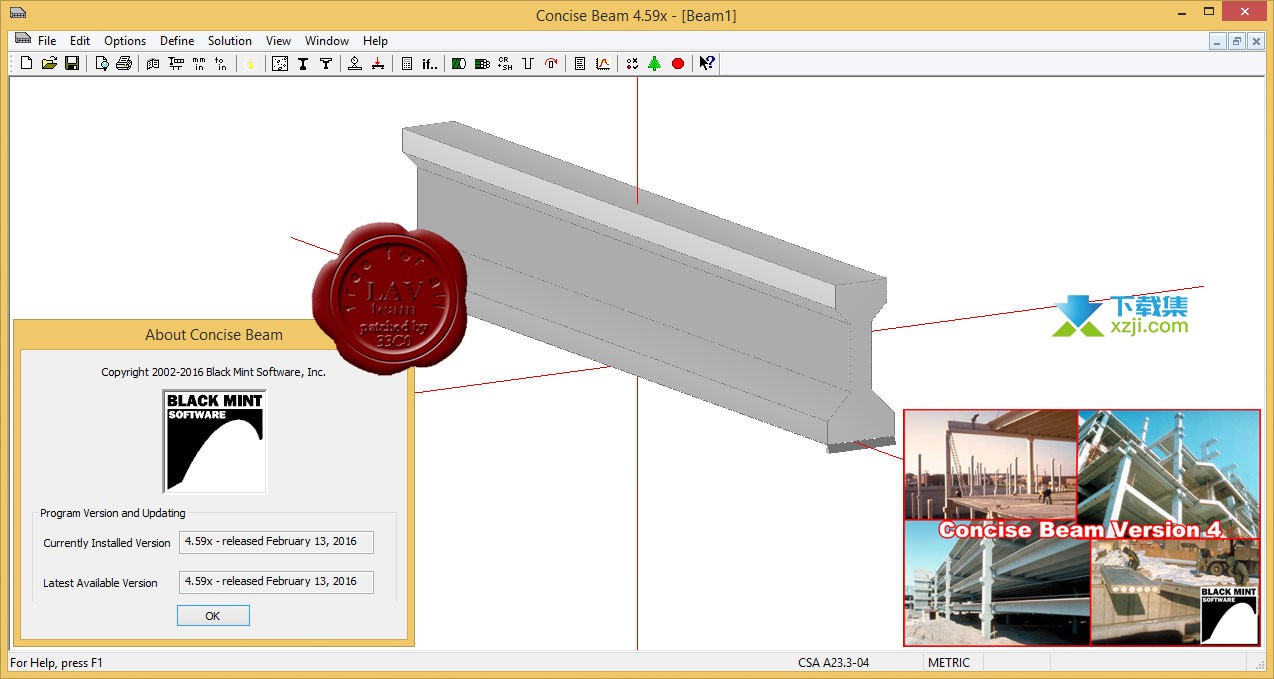
Task: Click the Currently Installed Version field
Action: pos(276,542)
